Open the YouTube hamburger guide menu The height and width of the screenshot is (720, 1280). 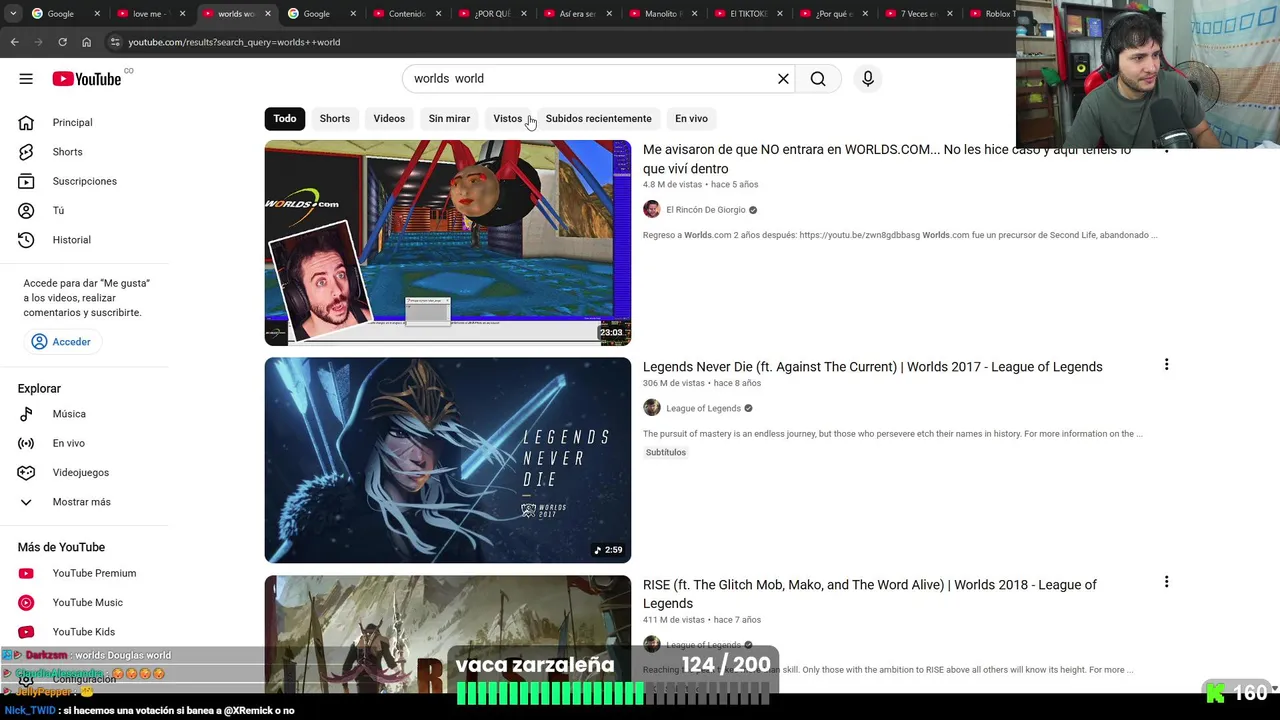point(26,79)
